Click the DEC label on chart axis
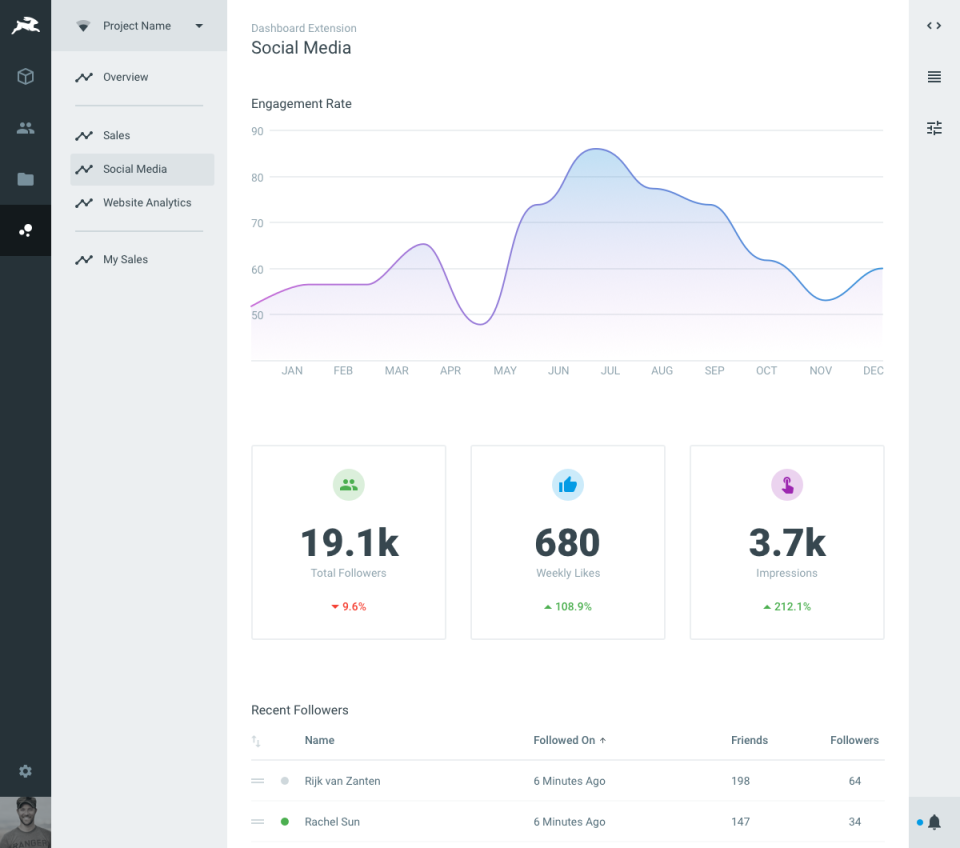 click(873, 370)
